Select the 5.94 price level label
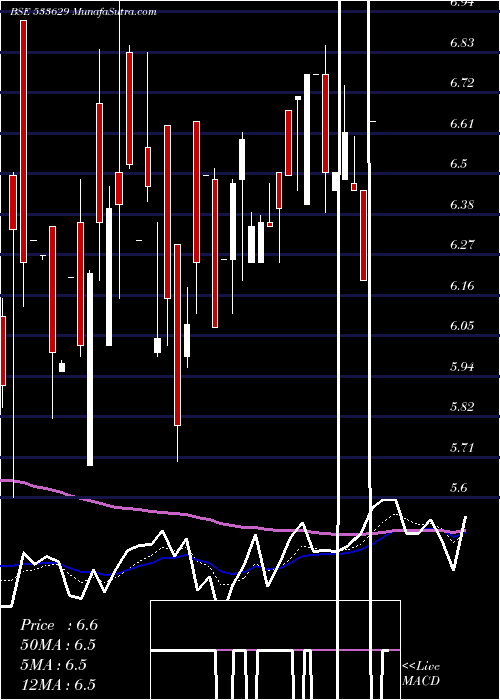 point(462,367)
